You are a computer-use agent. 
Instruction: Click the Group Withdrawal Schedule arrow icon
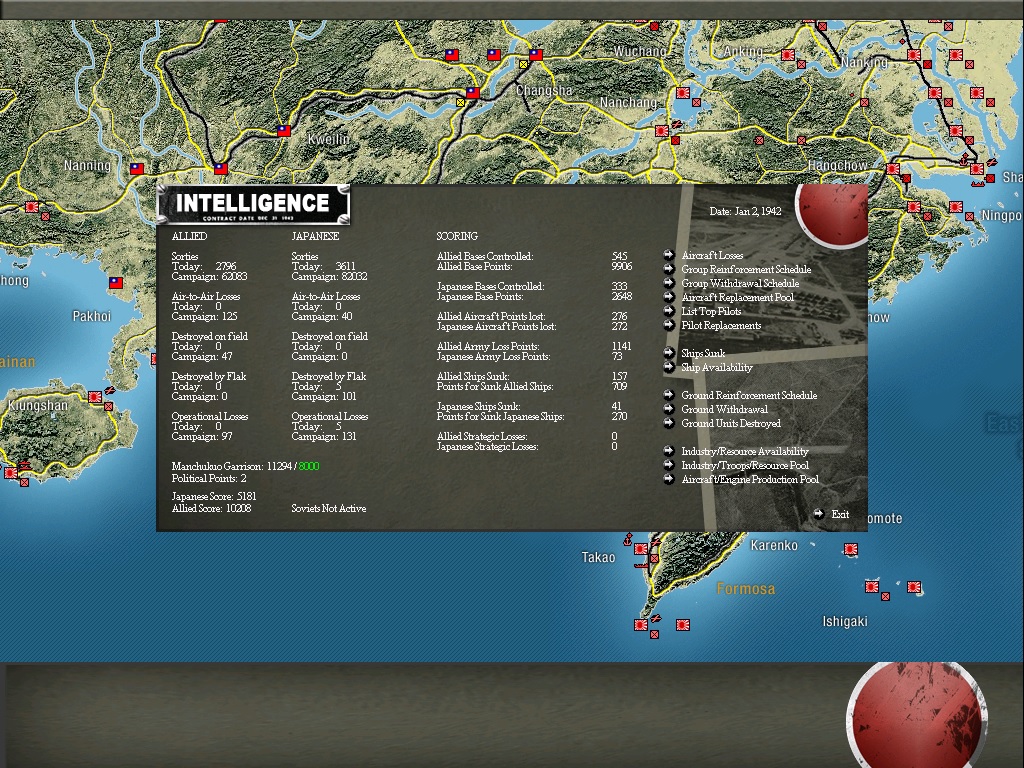(669, 283)
